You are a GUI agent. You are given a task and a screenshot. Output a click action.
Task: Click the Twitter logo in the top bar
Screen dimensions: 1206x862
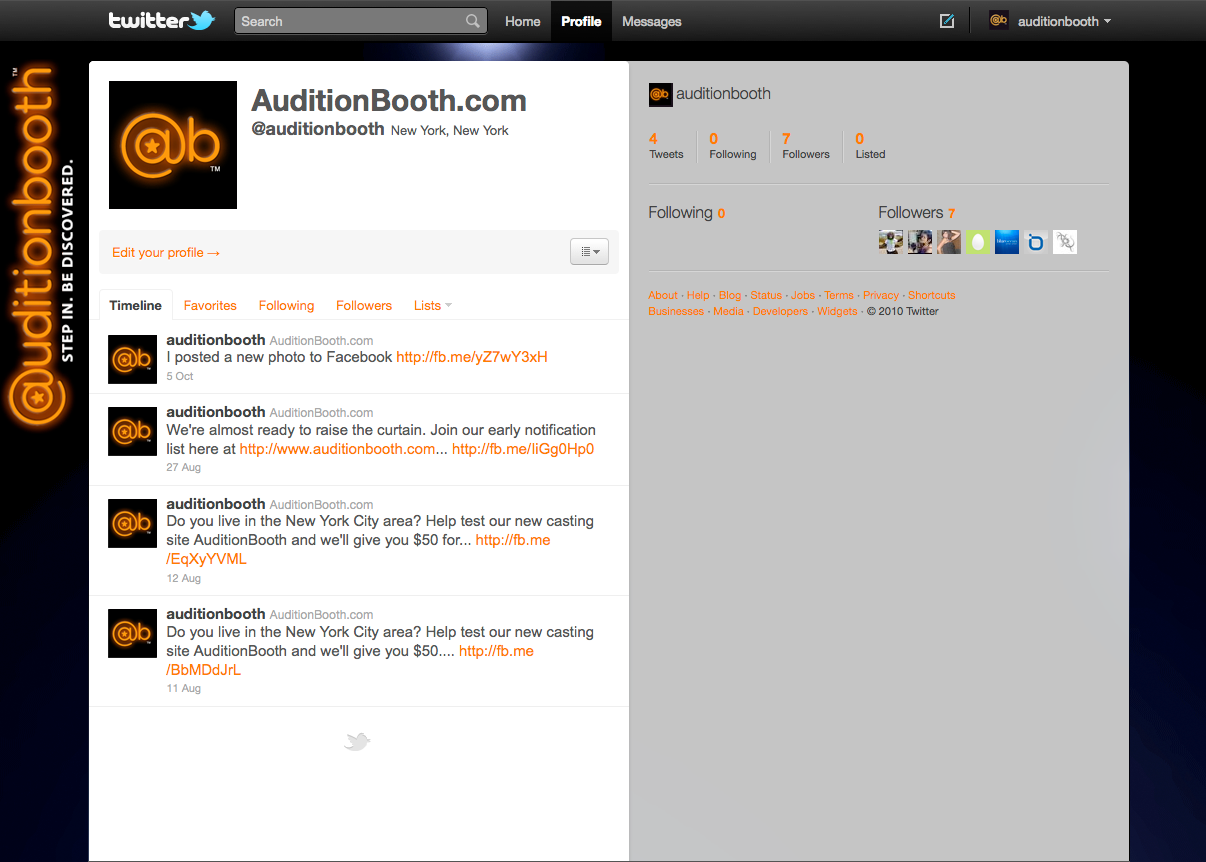[162, 21]
